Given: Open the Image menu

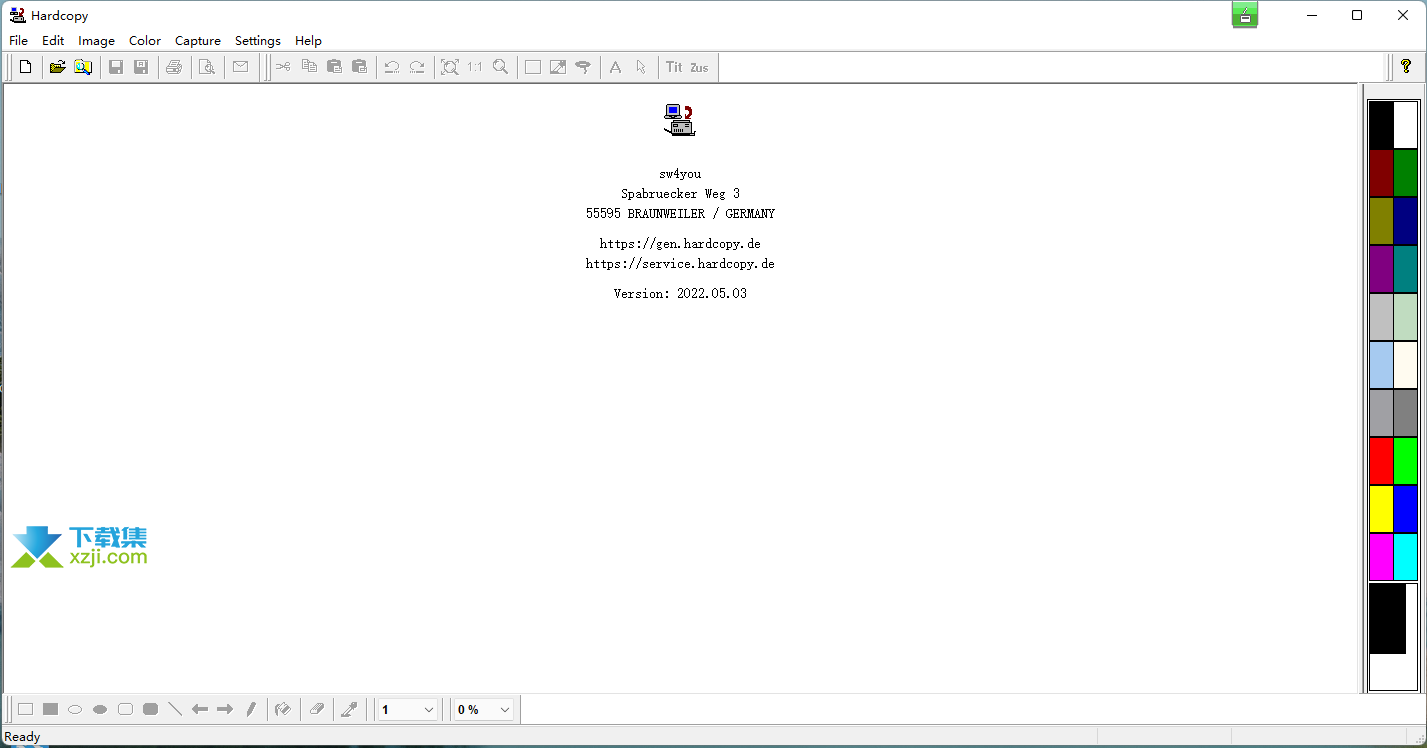Looking at the screenshot, I should (97, 41).
